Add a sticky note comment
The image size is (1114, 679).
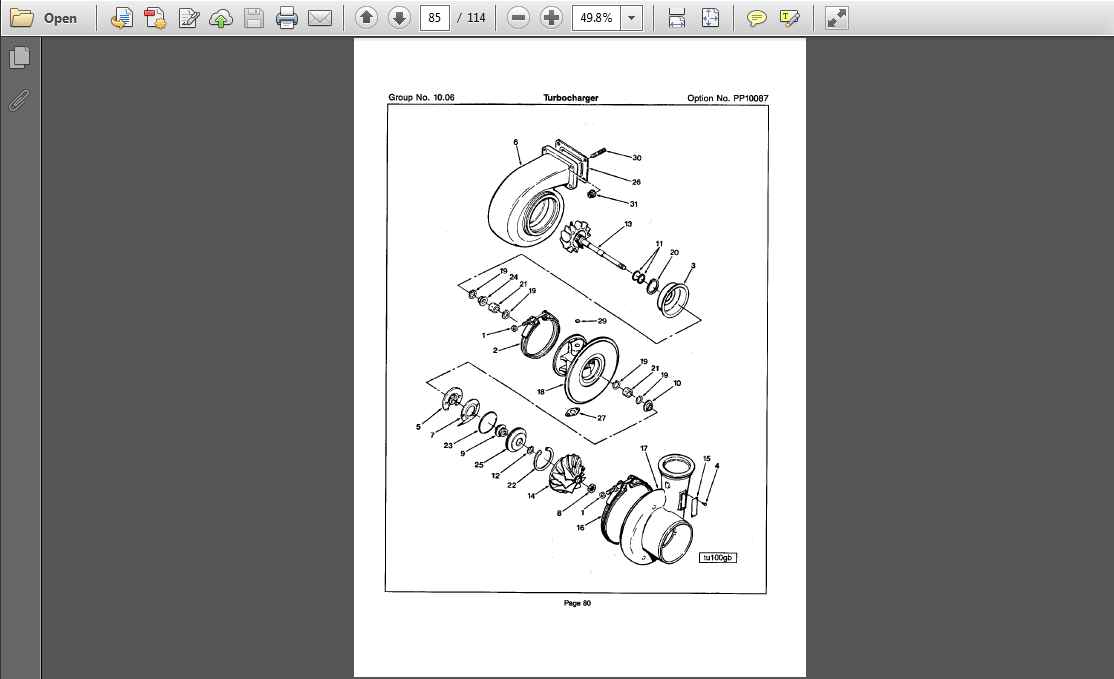coord(757,18)
